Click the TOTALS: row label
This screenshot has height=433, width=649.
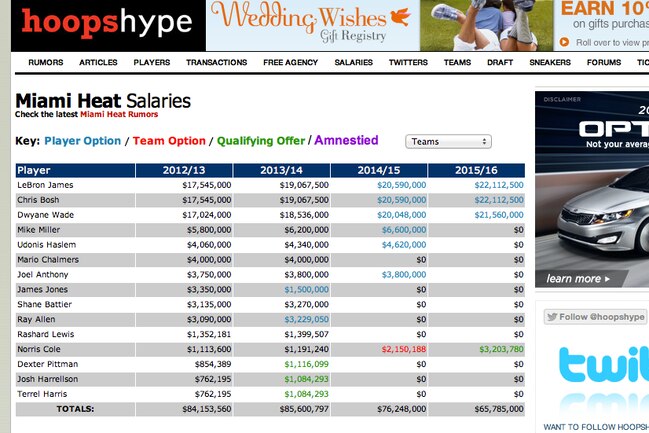[x=75, y=409]
